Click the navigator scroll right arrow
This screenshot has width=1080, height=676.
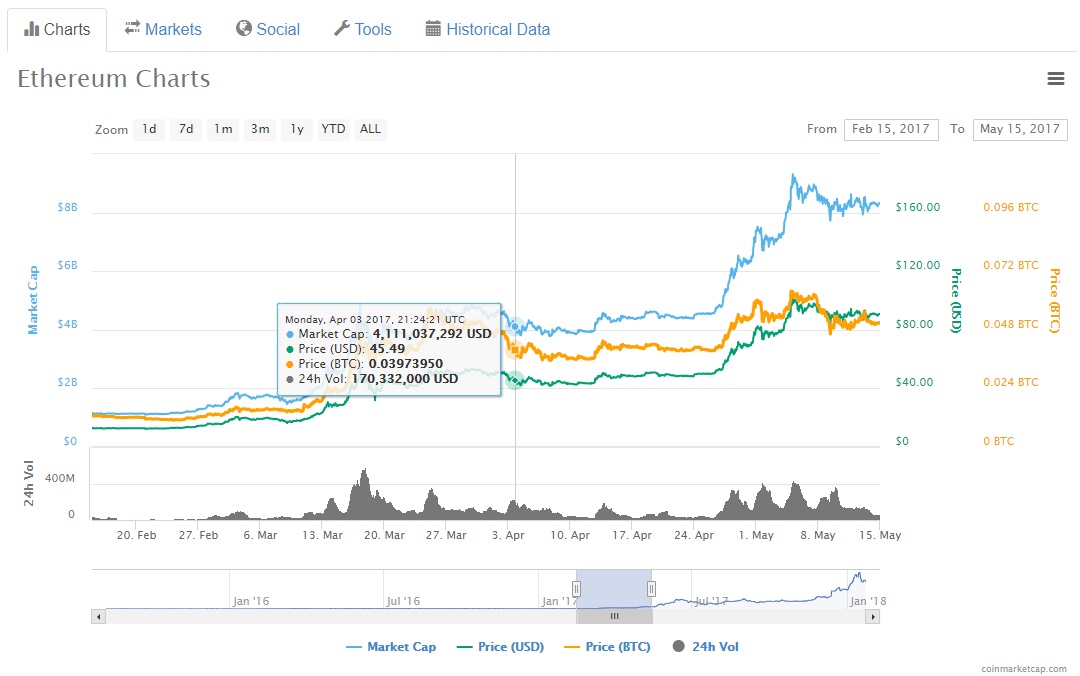click(873, 617)
